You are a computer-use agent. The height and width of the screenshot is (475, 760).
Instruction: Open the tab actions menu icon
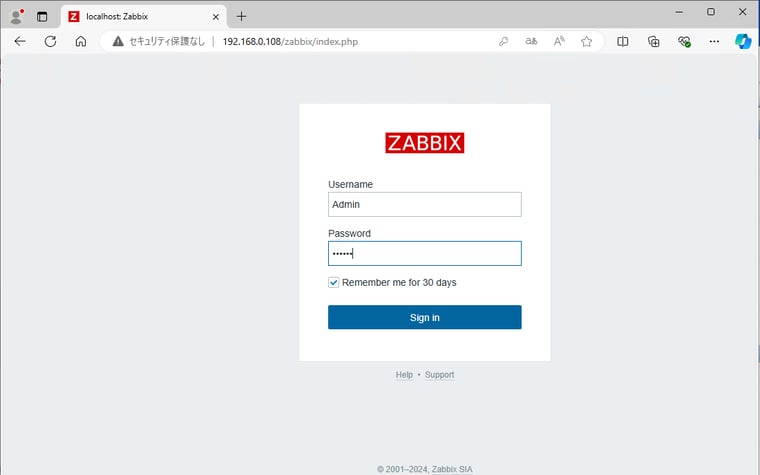click(x=42, y=16)
